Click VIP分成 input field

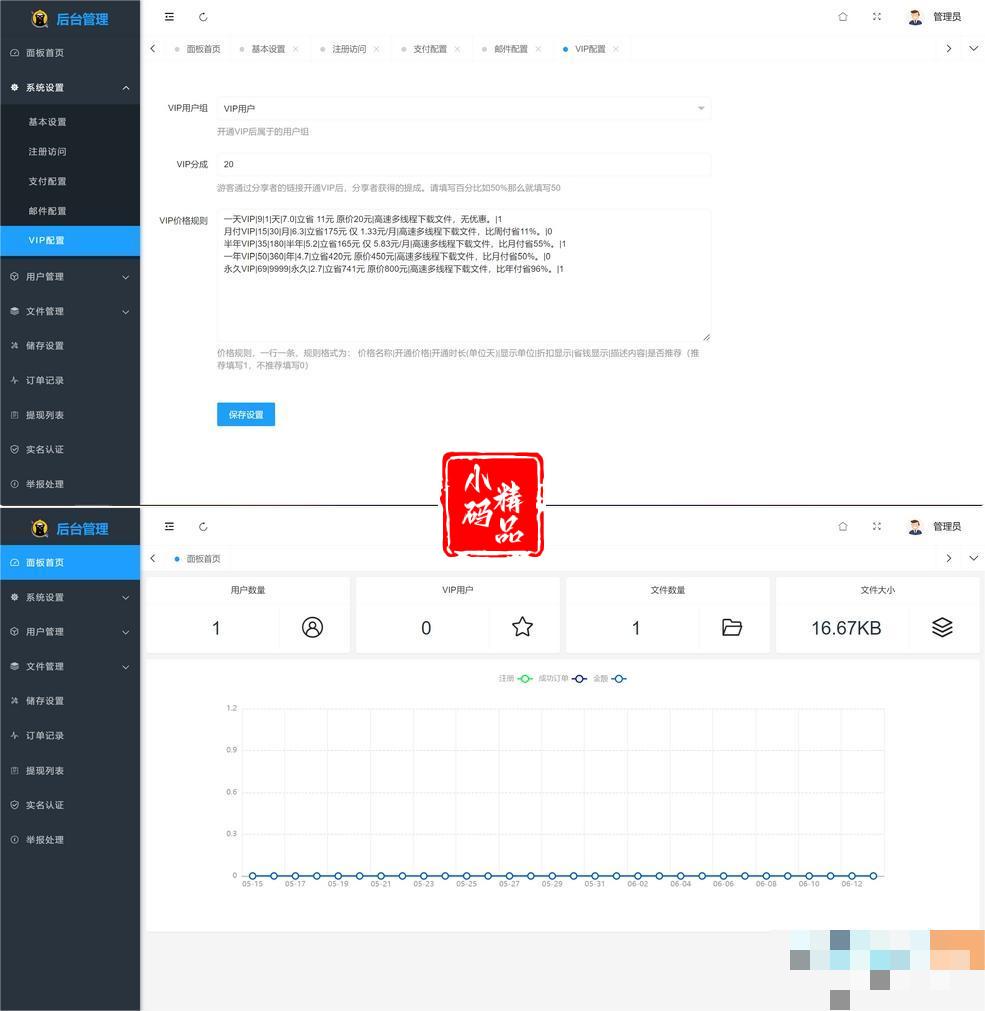tap(463, 164)
